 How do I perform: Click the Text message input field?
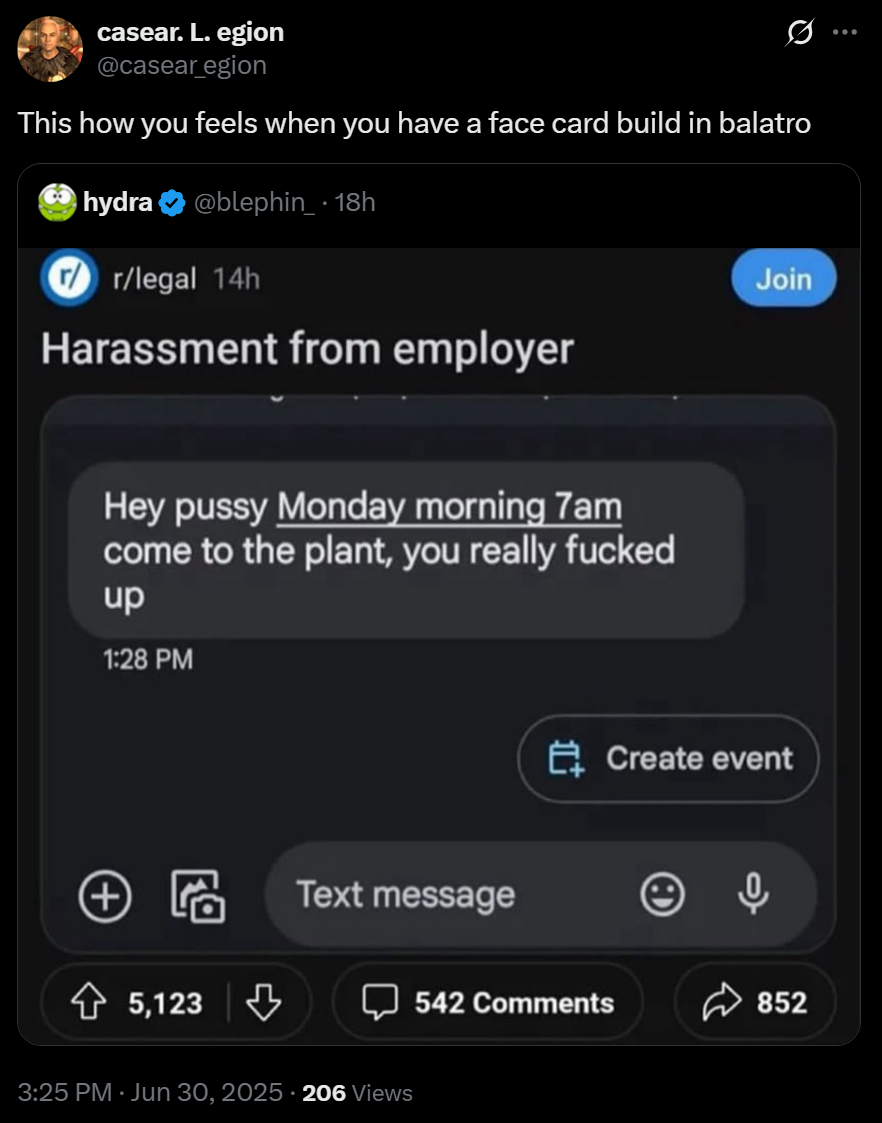pos(450,894)
